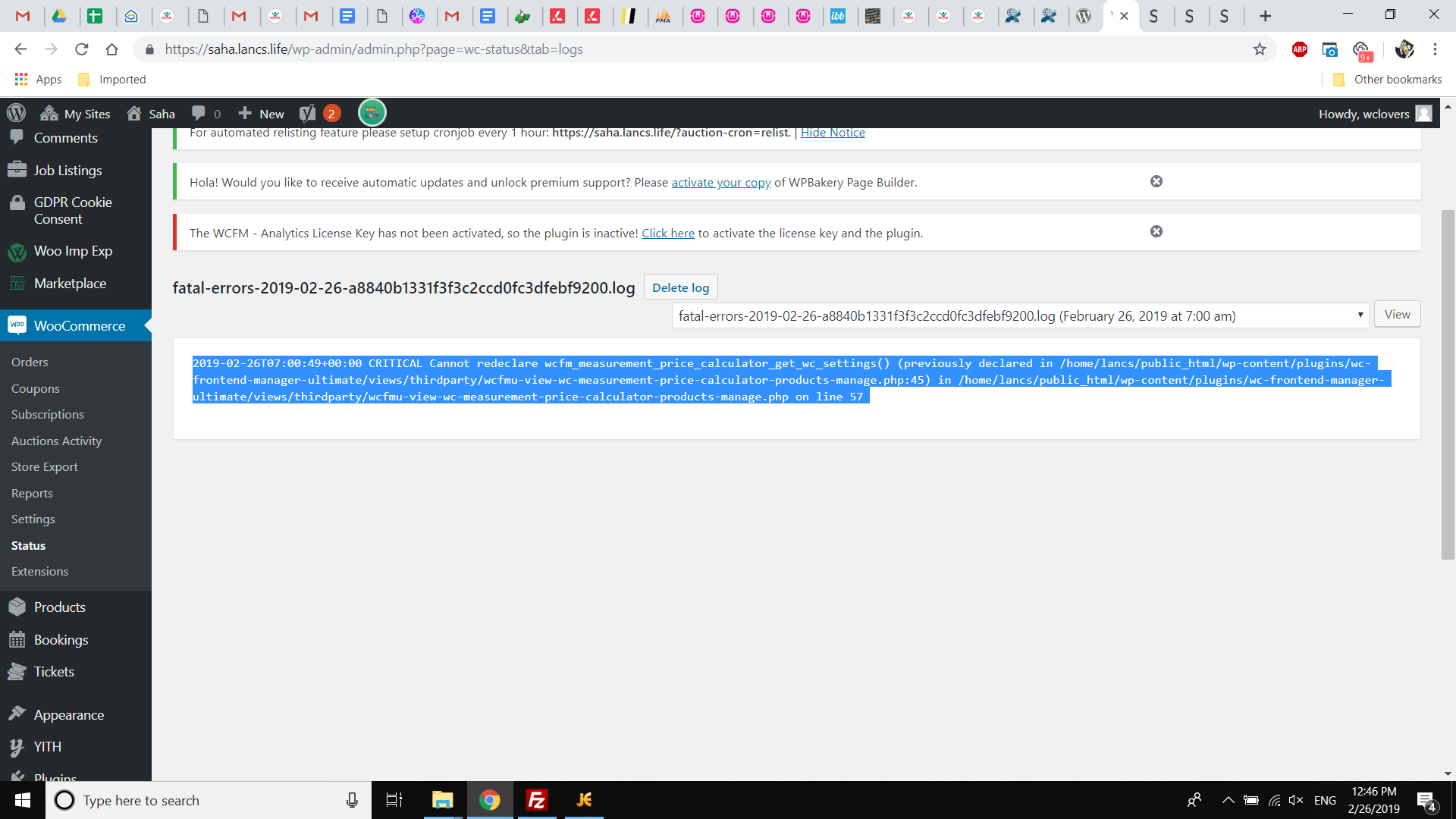1456x819 pixels.
Task: Open the Other bookmarks folder
Action: [x=1388, y=80]
